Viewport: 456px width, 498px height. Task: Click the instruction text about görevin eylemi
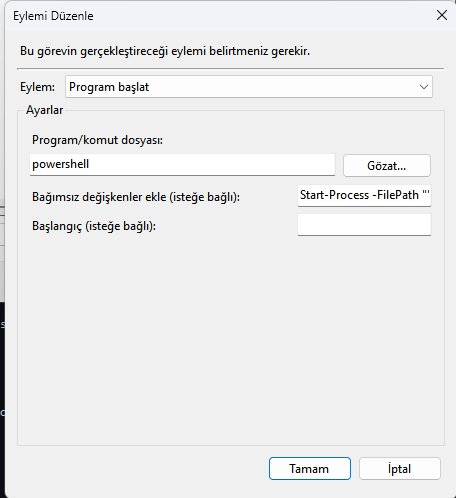point(165,51)
